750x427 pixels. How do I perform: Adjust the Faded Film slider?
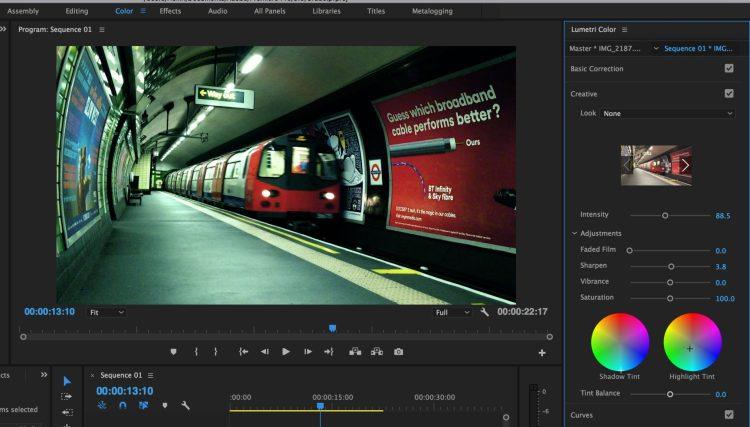629,251
